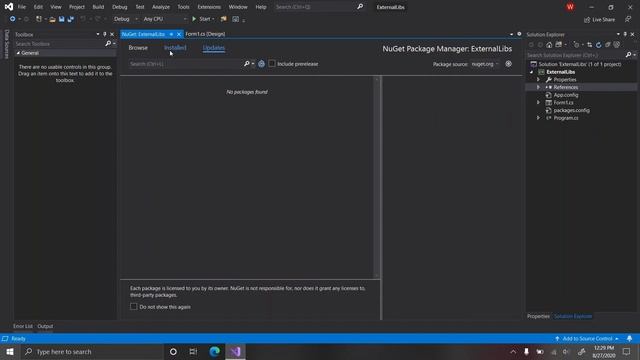
Task: Open Task View on taskbar
Action: 193,351
